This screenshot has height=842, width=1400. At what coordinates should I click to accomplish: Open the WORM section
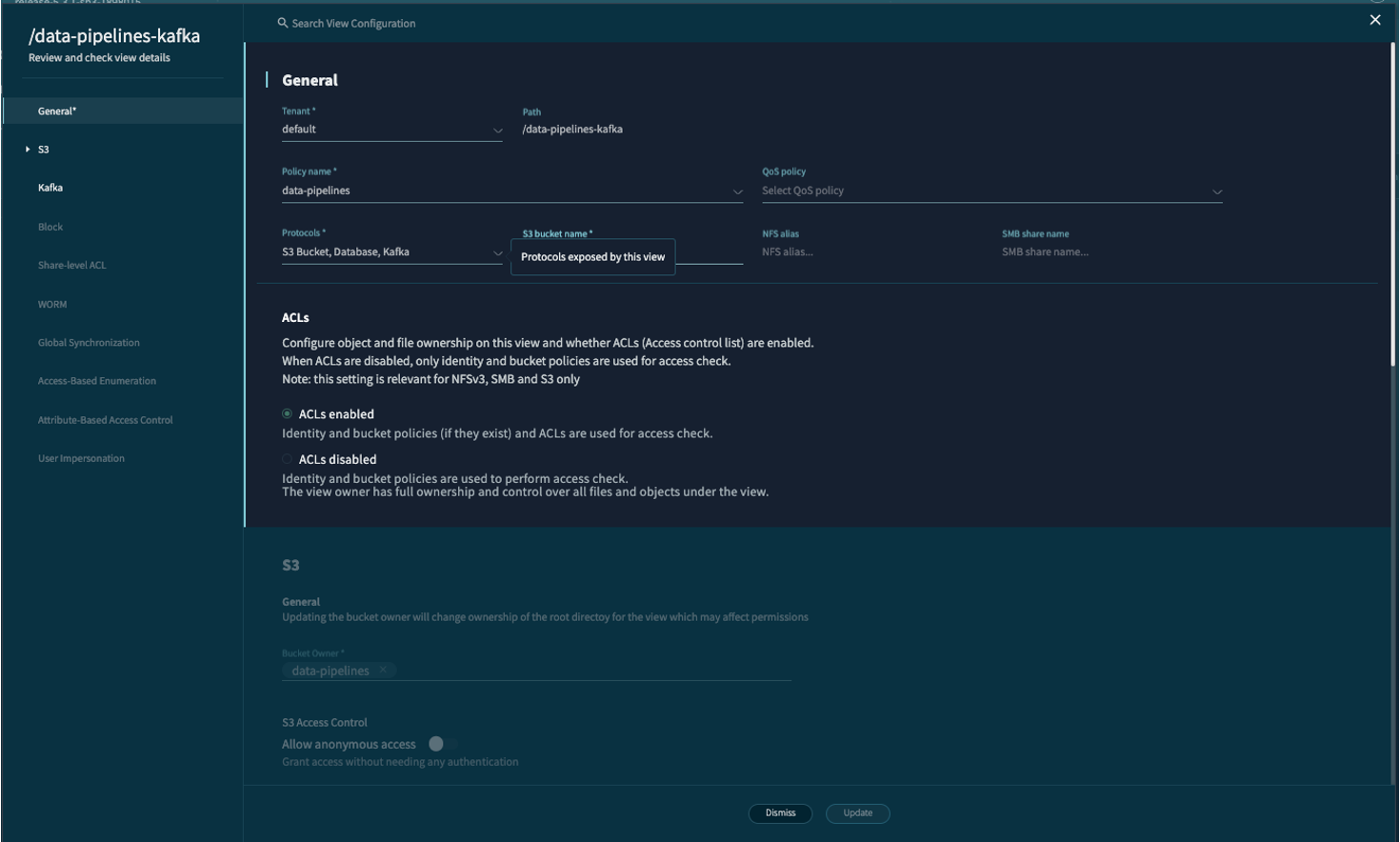click(52, 305)
